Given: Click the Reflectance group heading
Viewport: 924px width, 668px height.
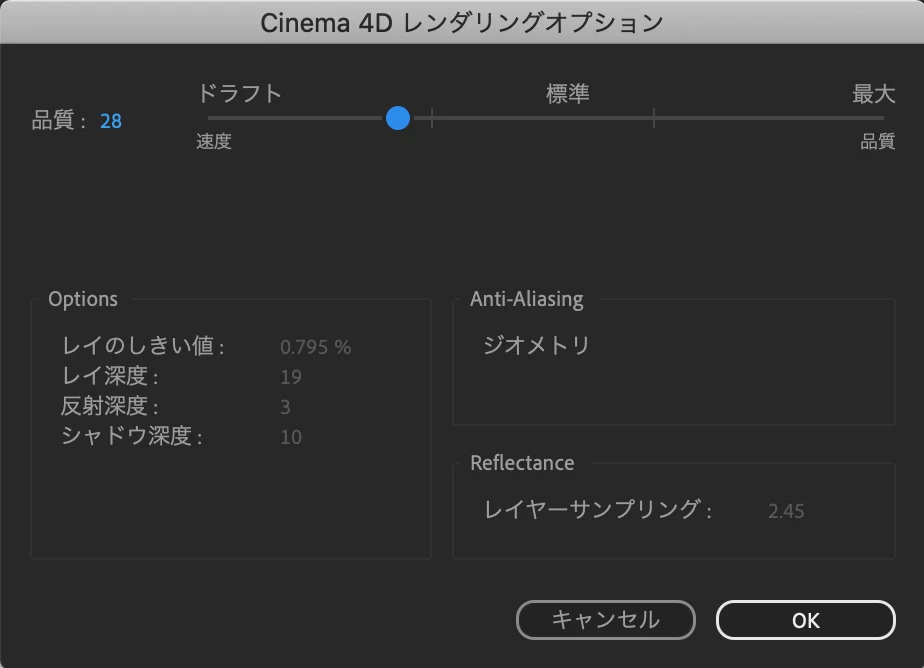Looking at the screenshot, I should click(x=522, y=463).
